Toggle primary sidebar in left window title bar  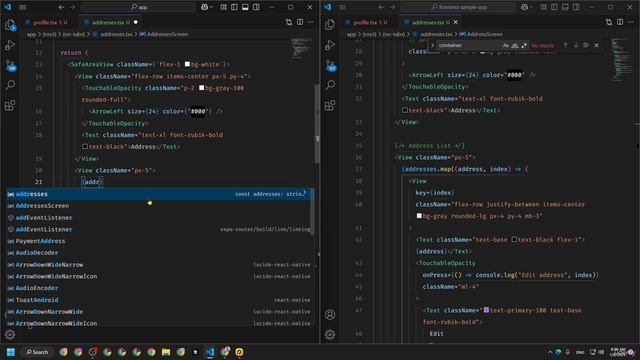click(234, 7)
